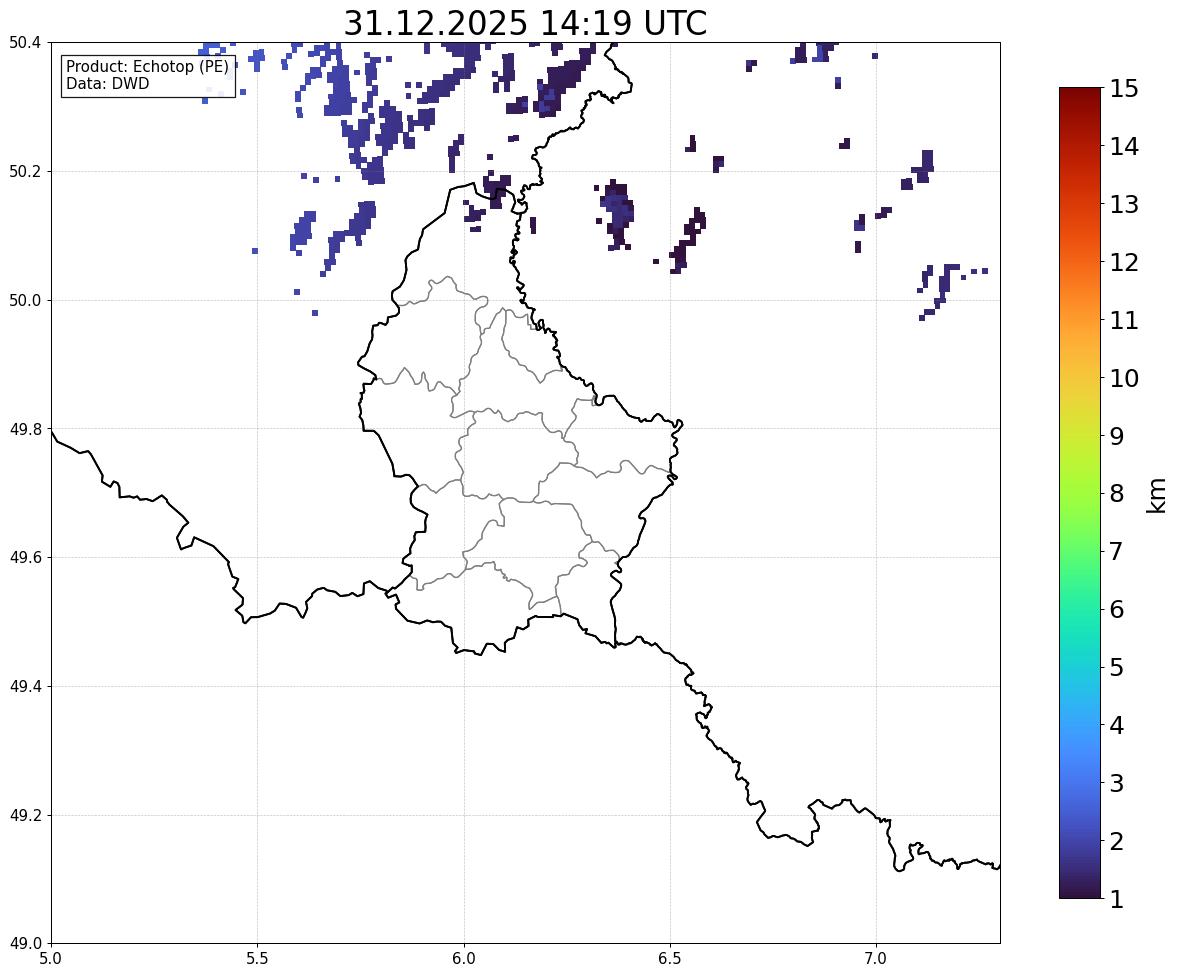Click the title "31.12.2025 14:19 UTC"
This screenshot has width=1178, height=976.
(x=525, y=23)
